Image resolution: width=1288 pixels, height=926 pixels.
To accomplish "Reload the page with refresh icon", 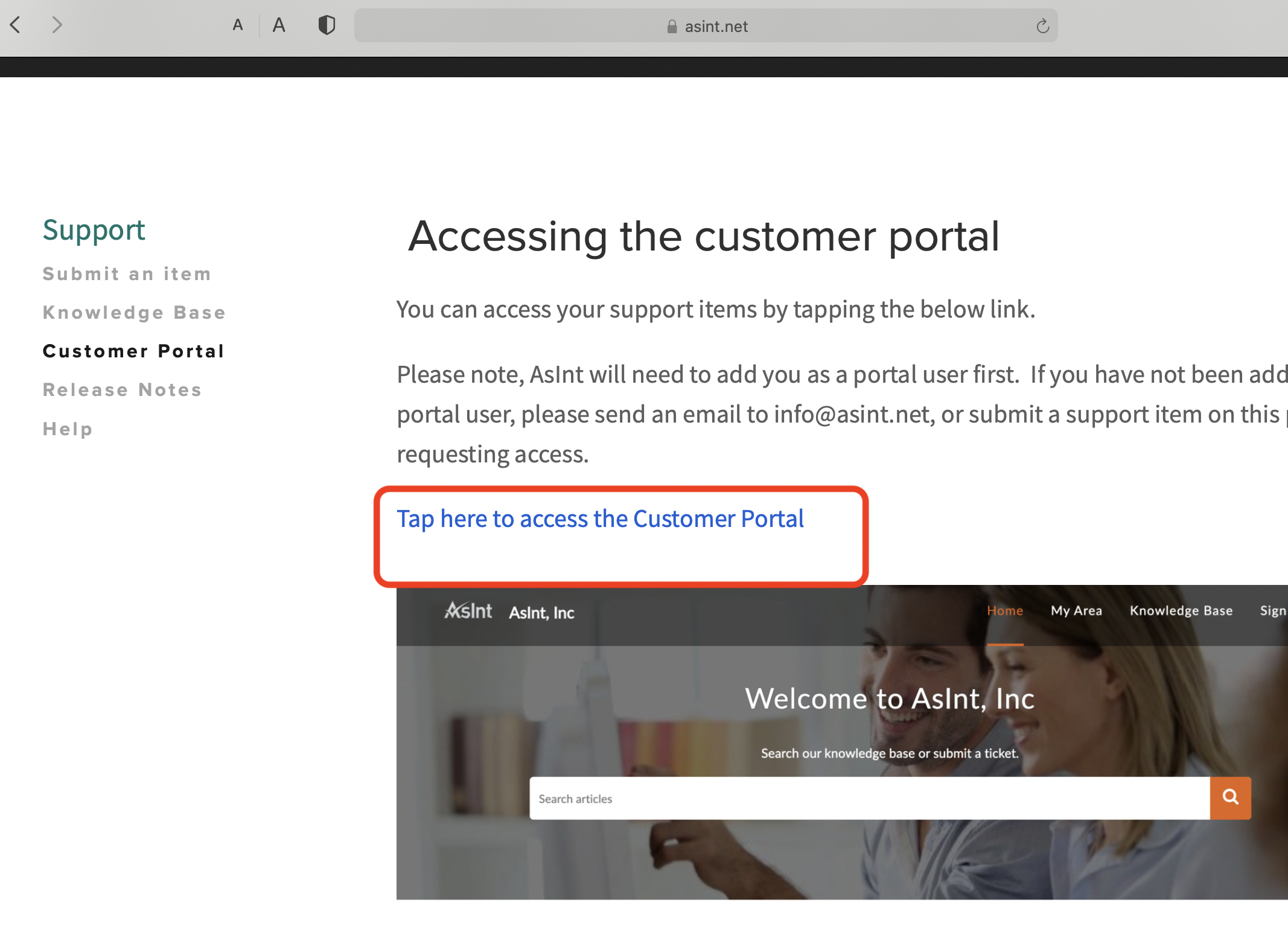I will pos(1042,26).
